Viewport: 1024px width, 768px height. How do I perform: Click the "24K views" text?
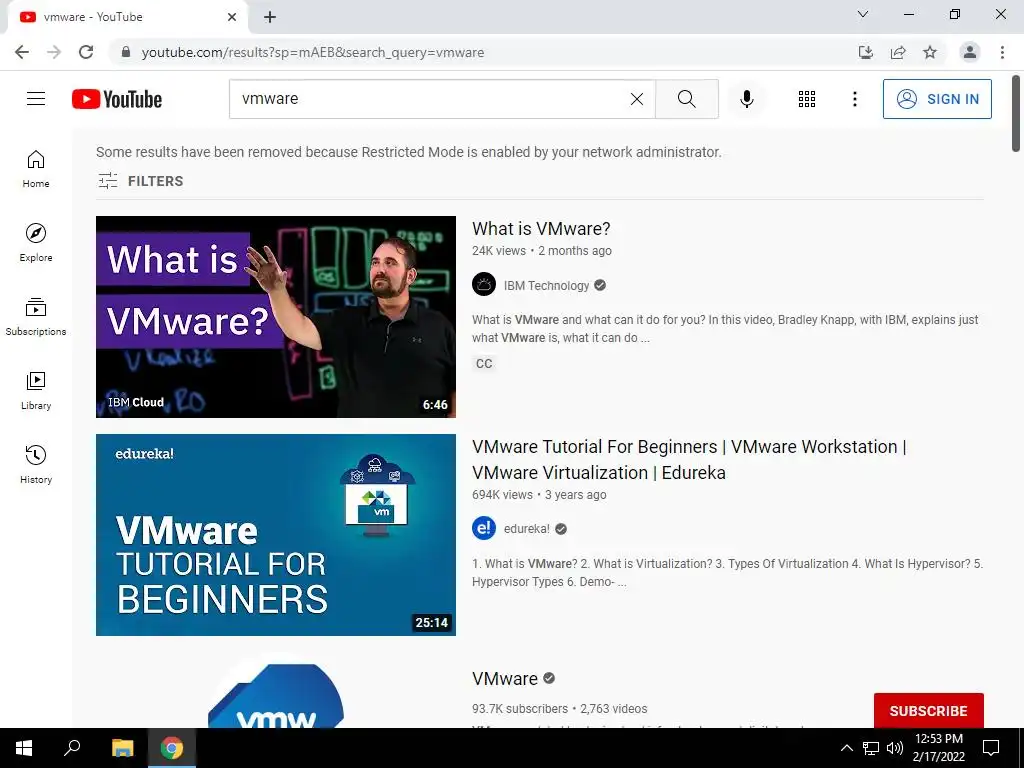click(499, 251)
